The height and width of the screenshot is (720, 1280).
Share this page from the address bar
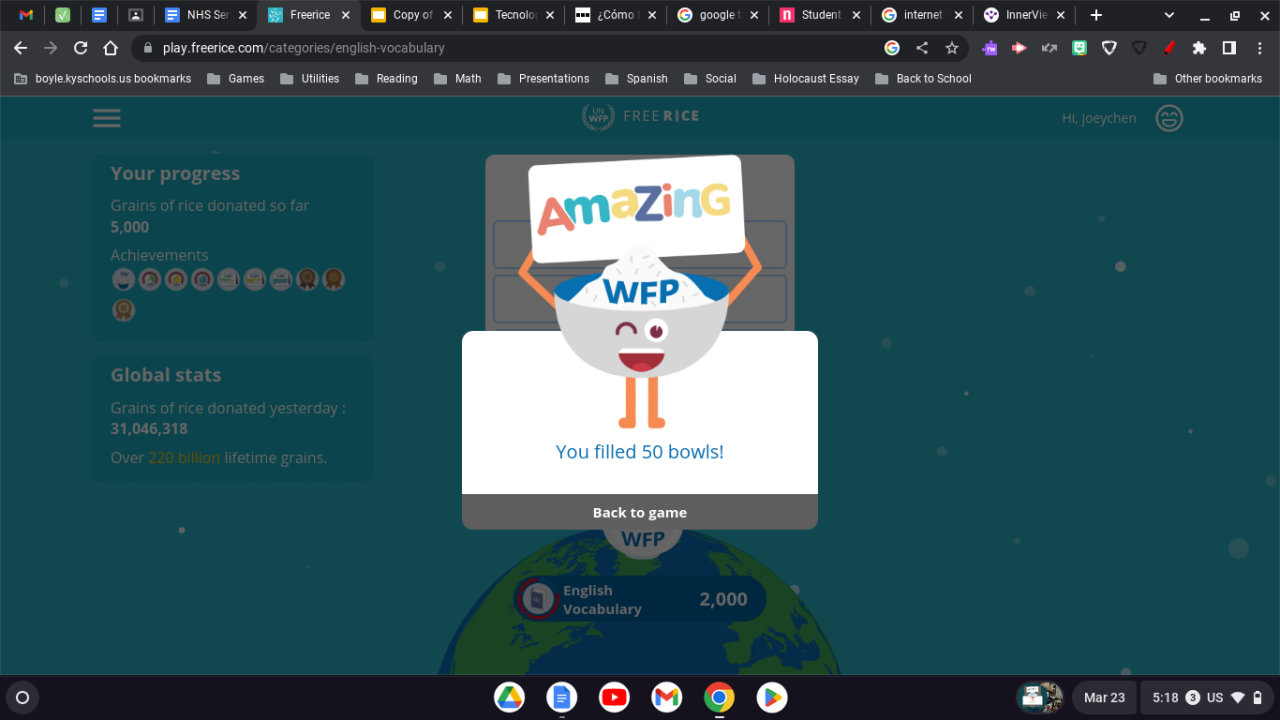click(x=922, y=48)
